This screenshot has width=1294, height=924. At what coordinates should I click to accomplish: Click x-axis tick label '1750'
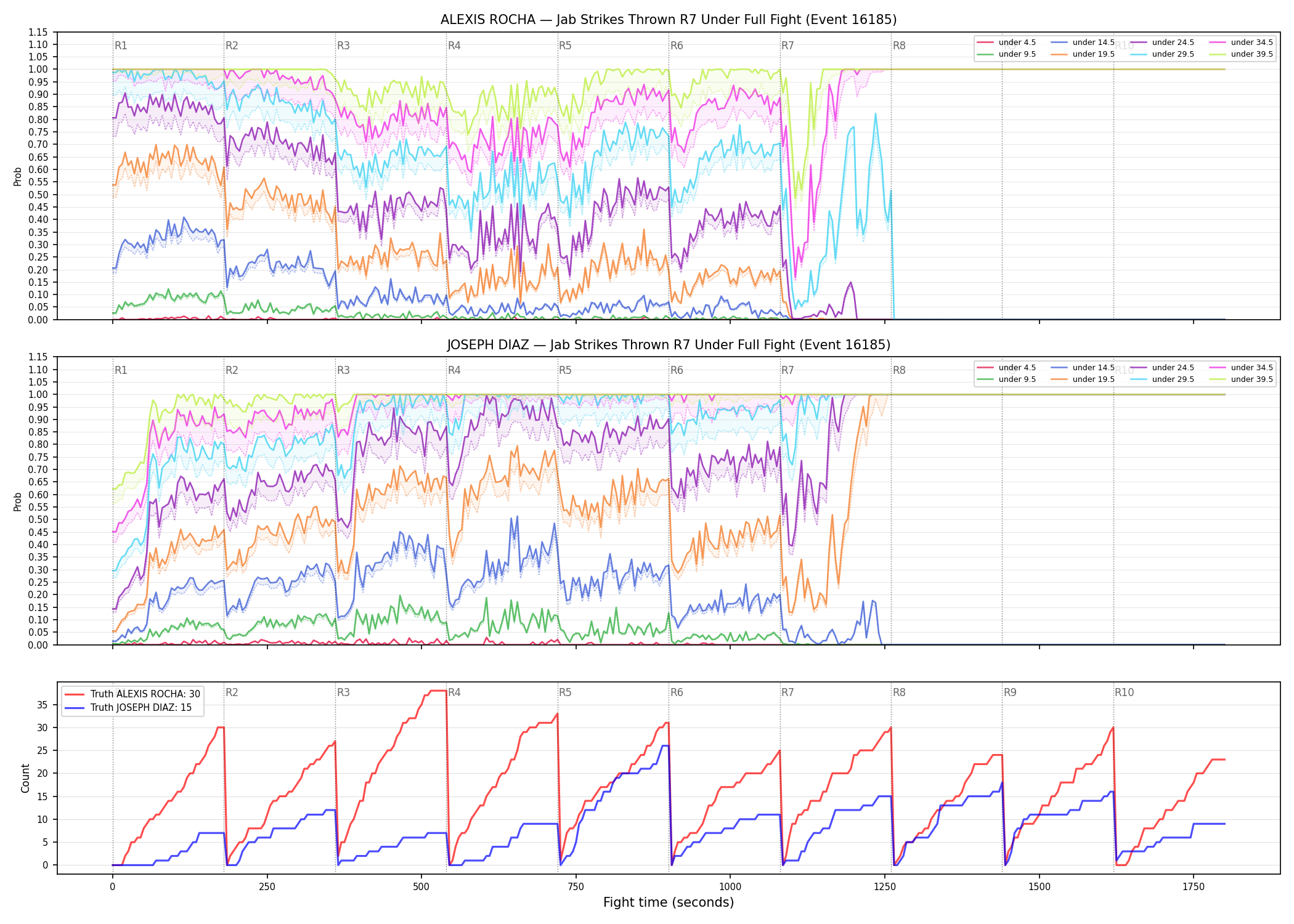(1194, 887)
